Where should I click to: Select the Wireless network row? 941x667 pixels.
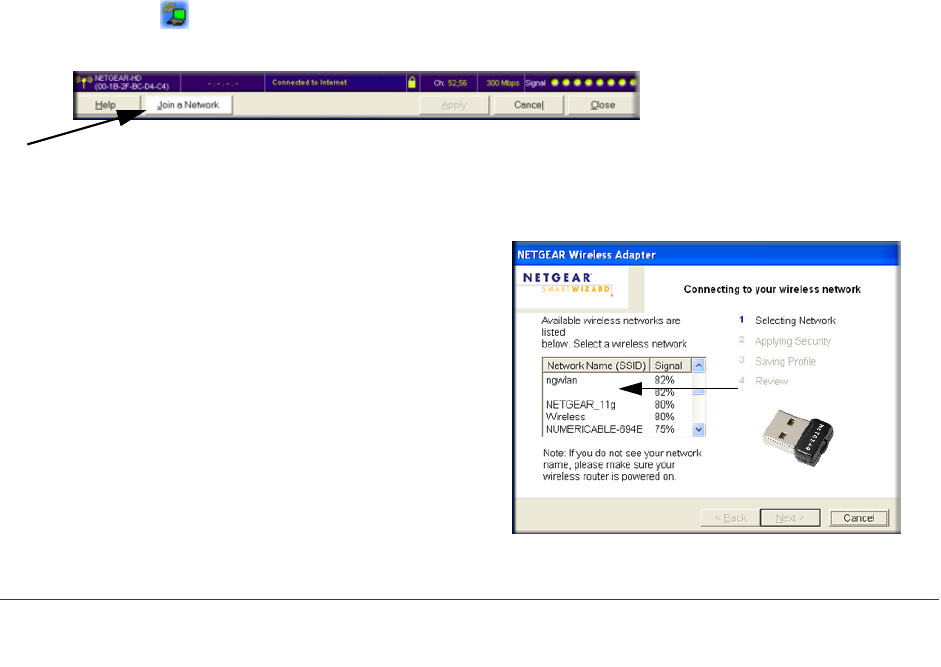616,417
